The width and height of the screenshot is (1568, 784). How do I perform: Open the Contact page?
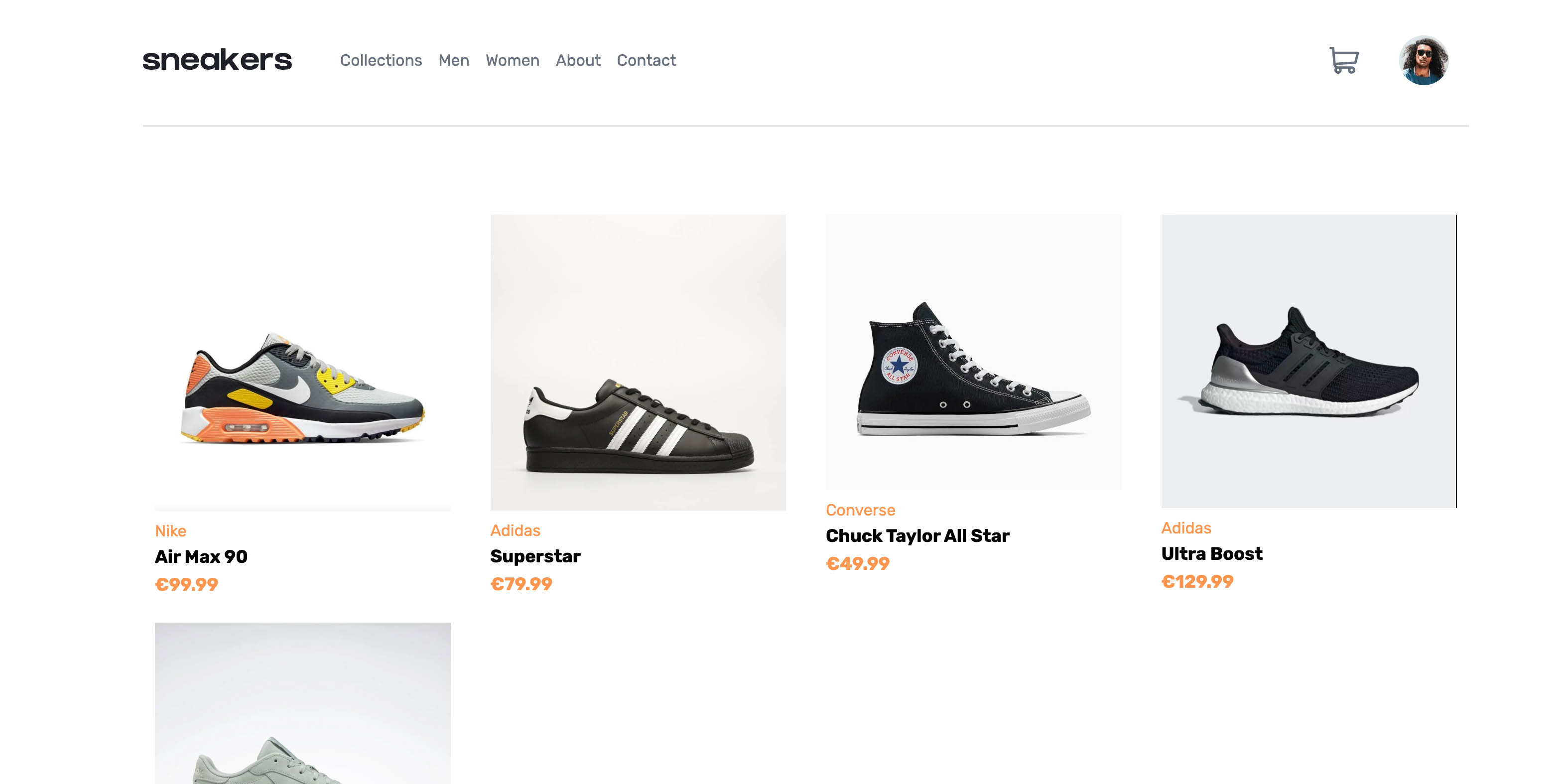tap(646, 60)
